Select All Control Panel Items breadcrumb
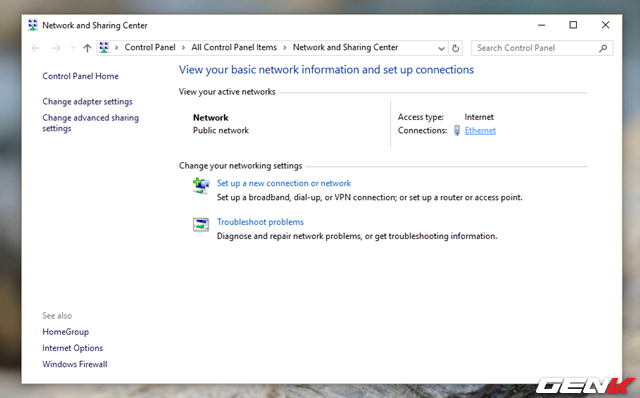The height and width of the screenshot is (398, 640). click(234, 47)
